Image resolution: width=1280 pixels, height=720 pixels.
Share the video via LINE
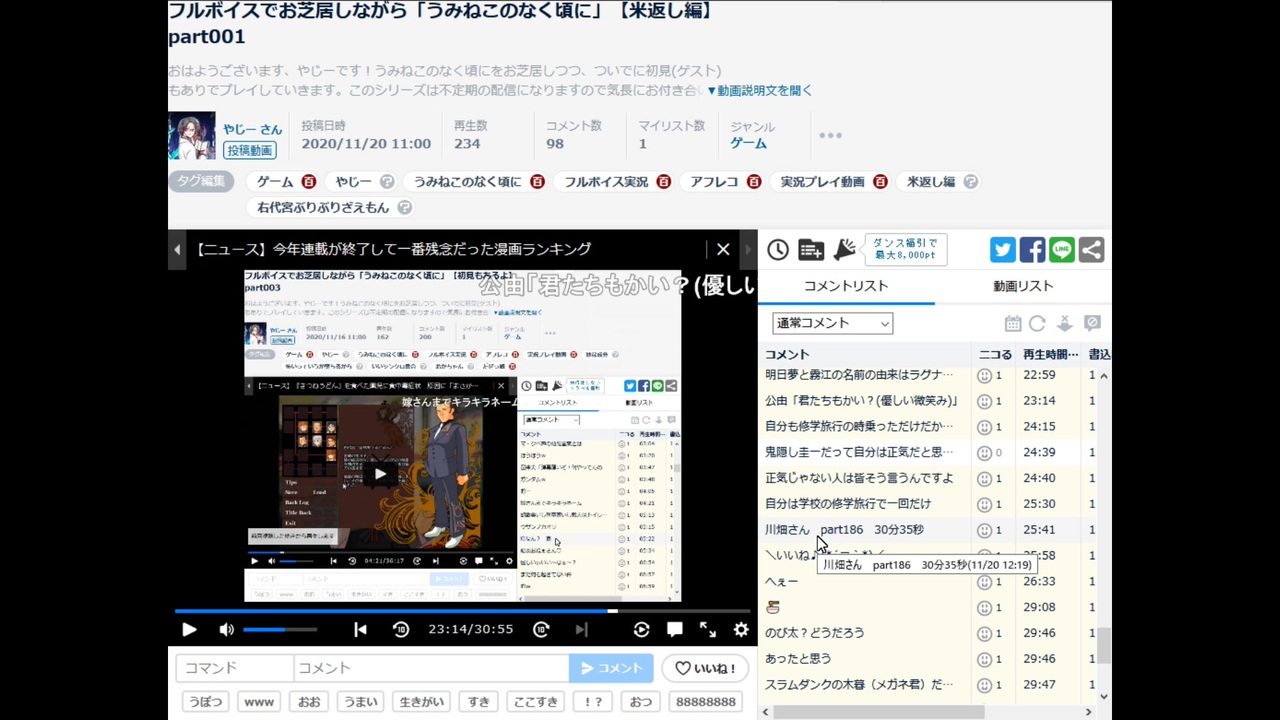click(1062, 250)
